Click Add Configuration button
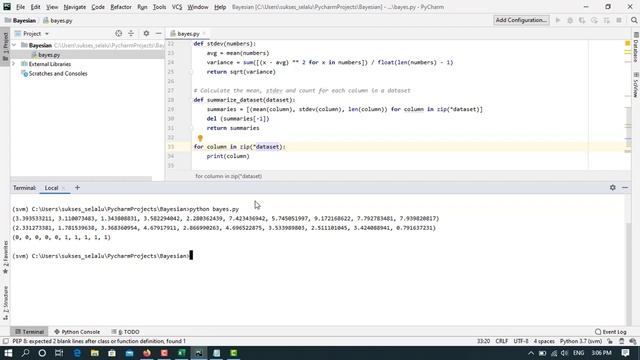640x360 pixels. coord(521,20)
